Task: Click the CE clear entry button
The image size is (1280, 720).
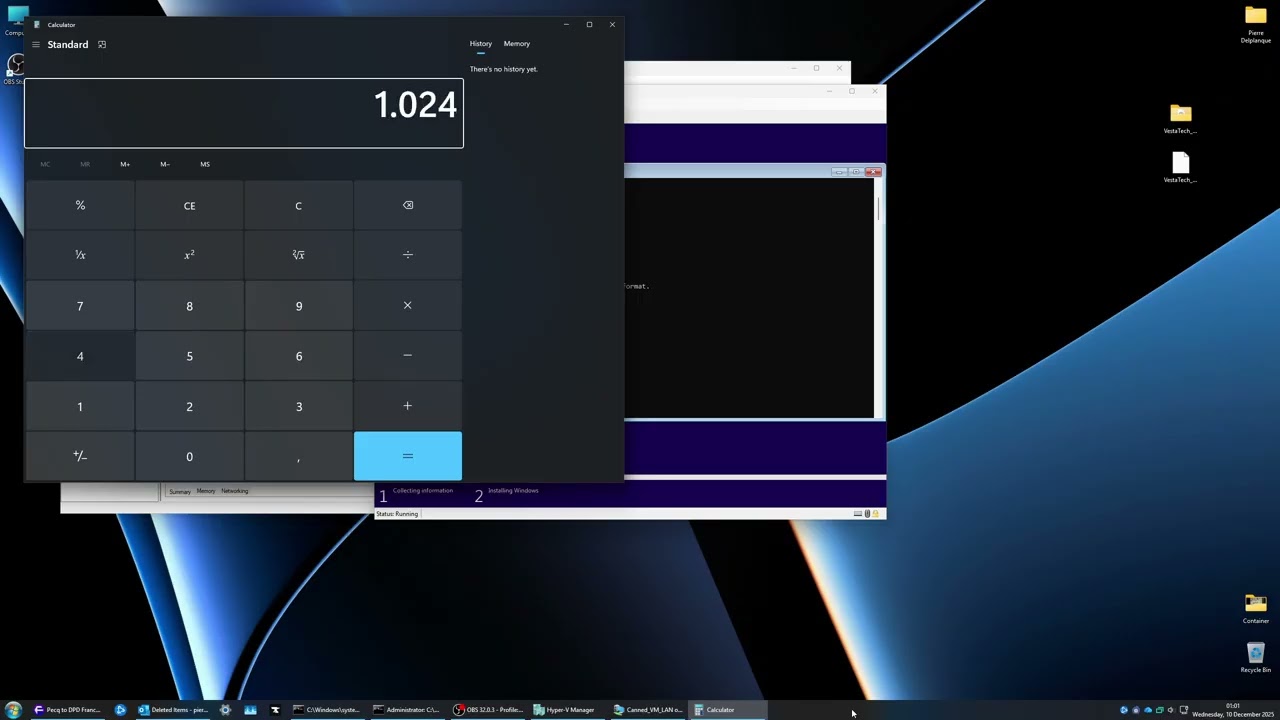Action: 189,205
